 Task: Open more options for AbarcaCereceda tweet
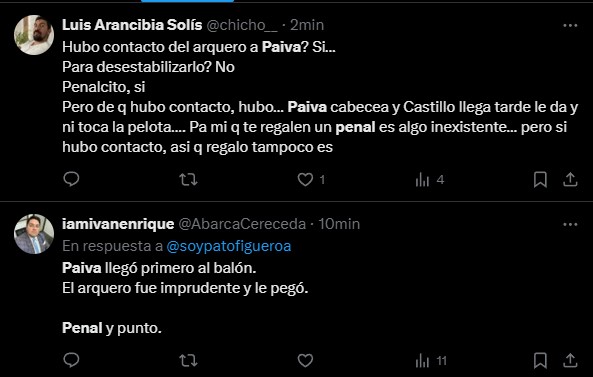pos(570,224)
